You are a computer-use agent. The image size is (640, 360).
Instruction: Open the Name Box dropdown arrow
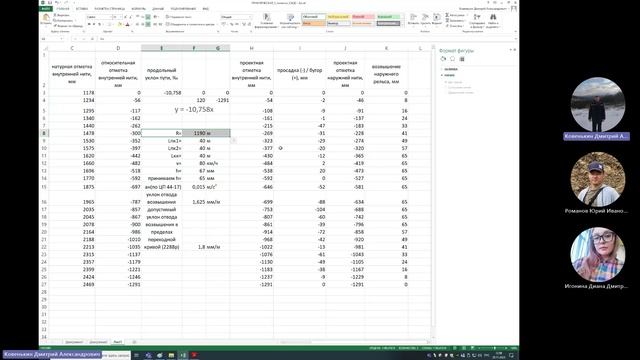pos(62,39)
